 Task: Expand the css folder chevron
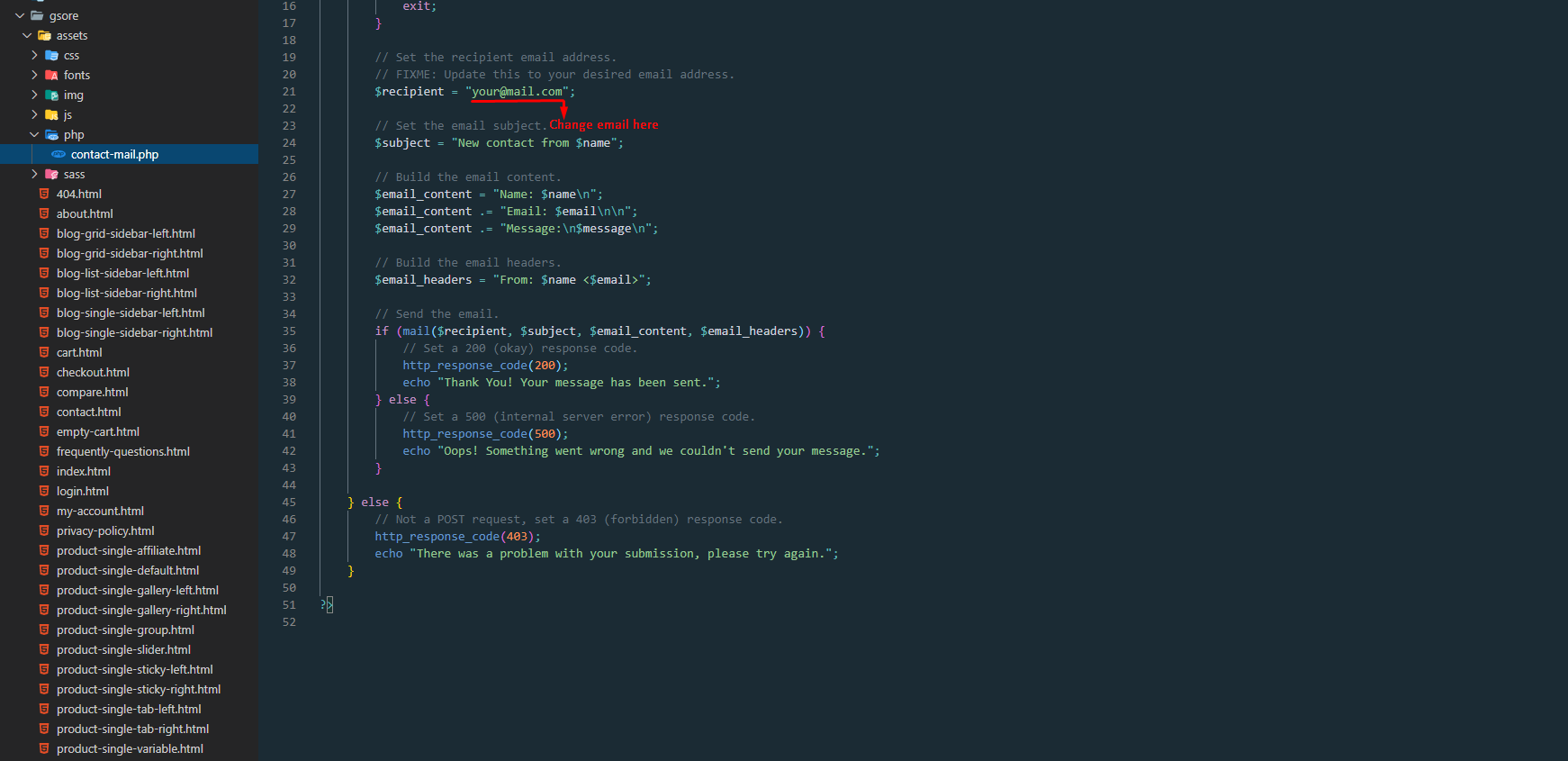pyautogui.click(x=34, y=56)
